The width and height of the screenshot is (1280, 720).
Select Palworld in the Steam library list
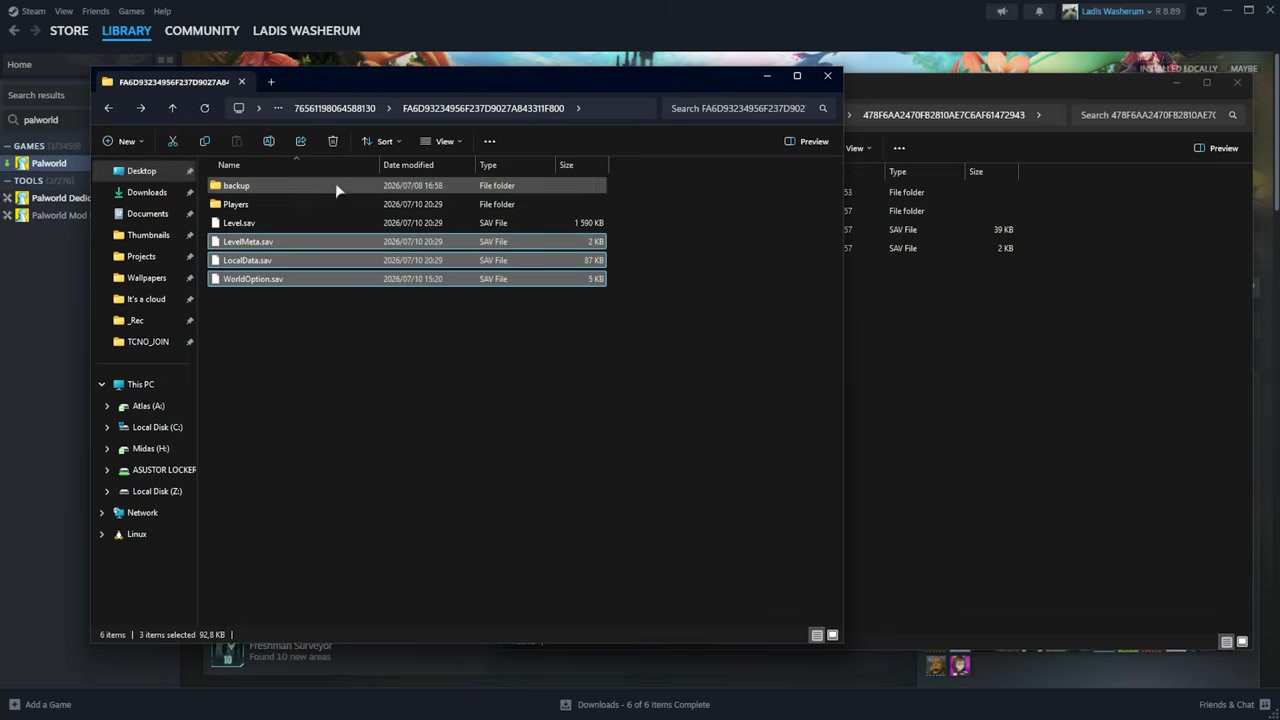point(48,163)
